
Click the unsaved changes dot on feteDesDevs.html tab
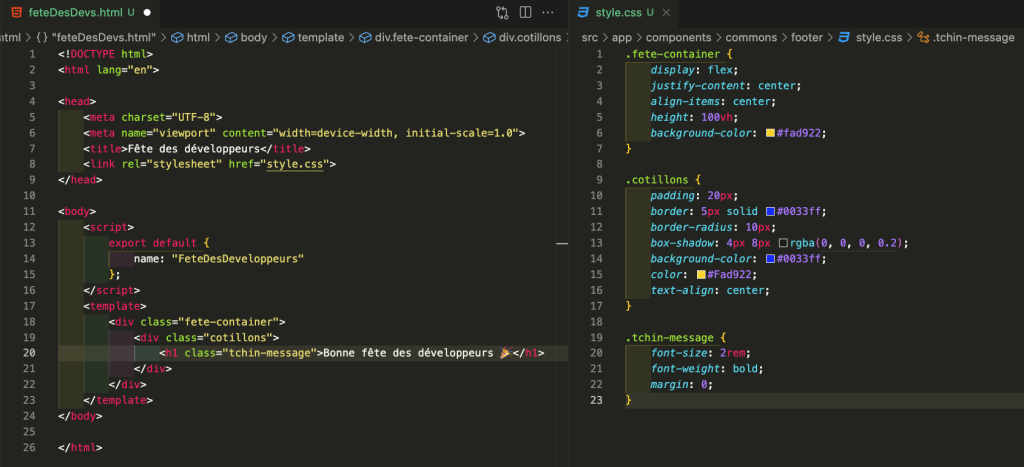pyautogui.click(x=147, y=12)
